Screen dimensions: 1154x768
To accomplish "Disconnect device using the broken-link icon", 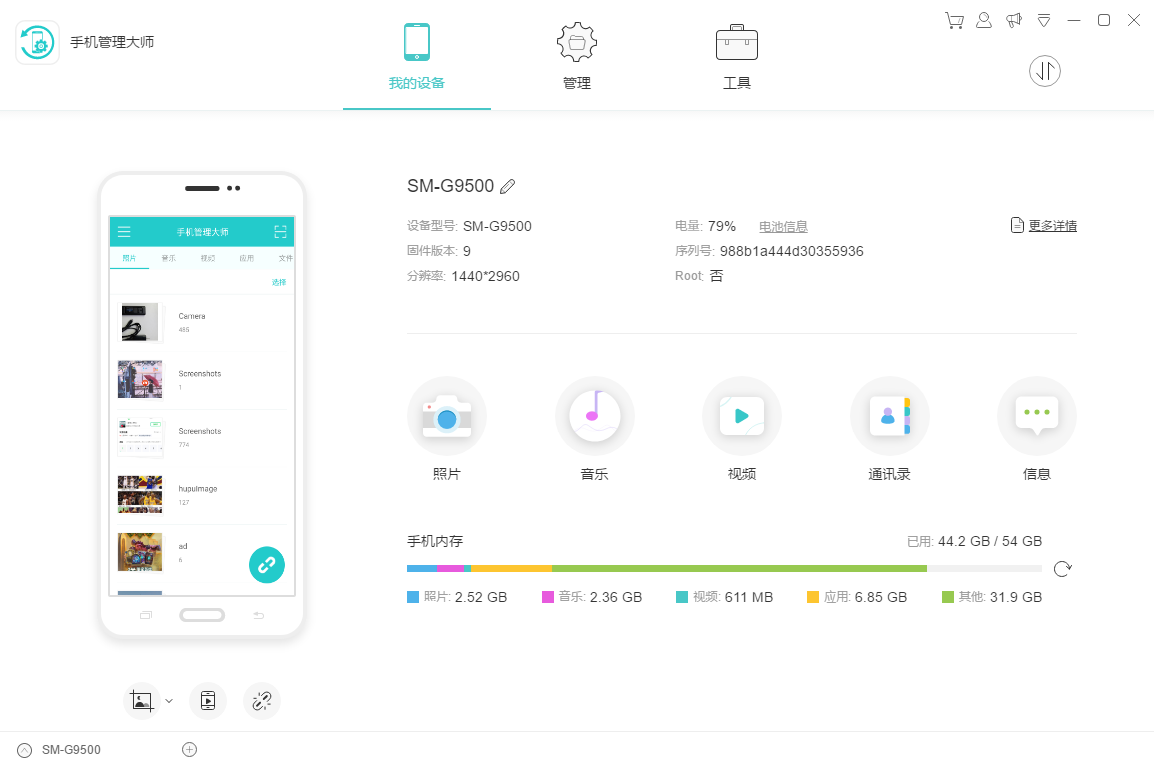I will [x=261, y=700].
